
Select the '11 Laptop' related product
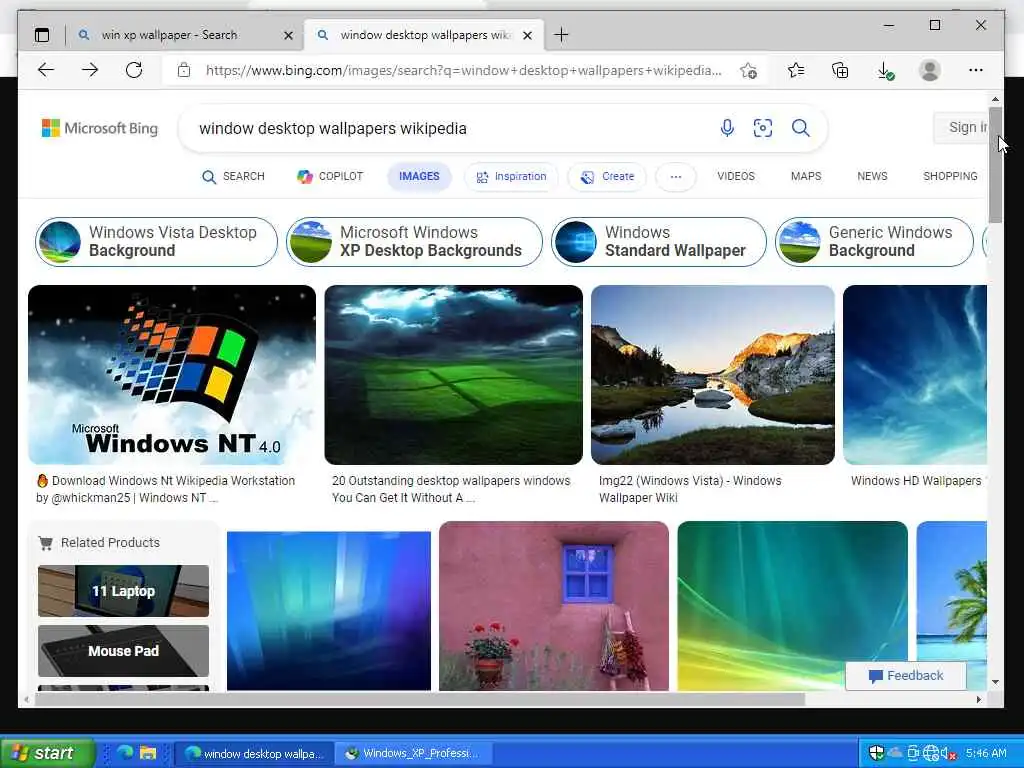tap(123, 591)
